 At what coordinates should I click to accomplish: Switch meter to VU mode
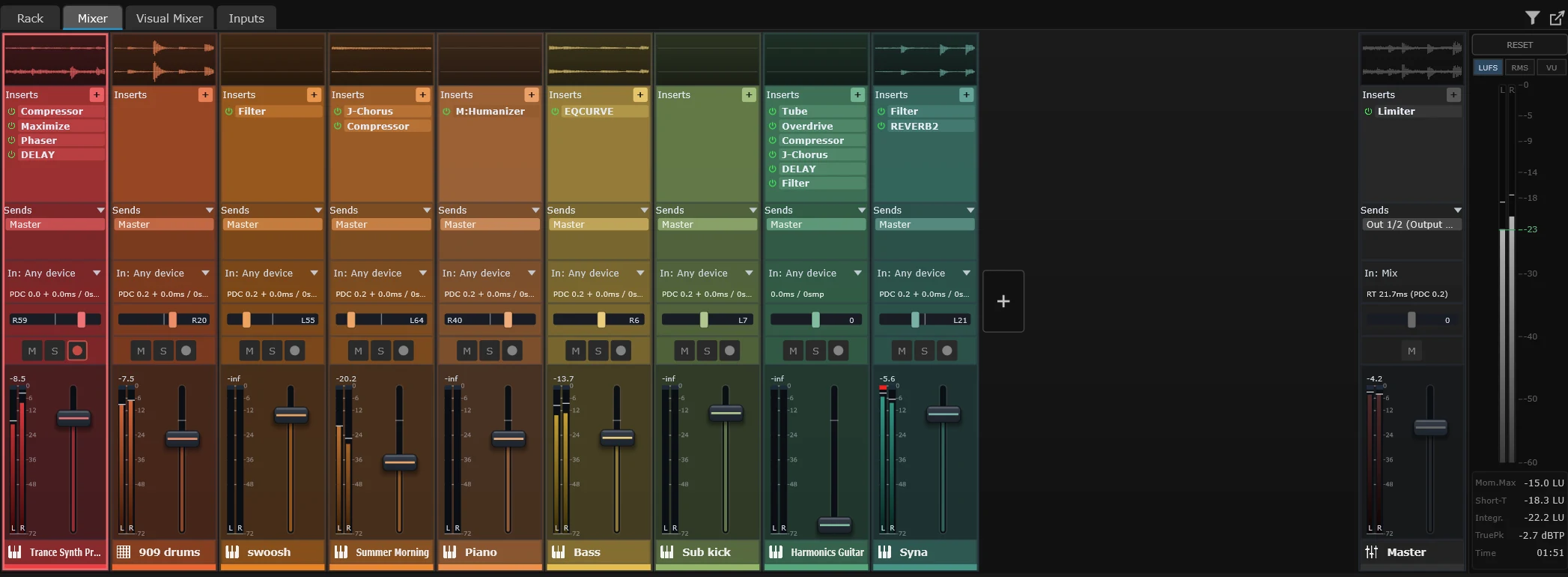click(x=1551, y=67)
